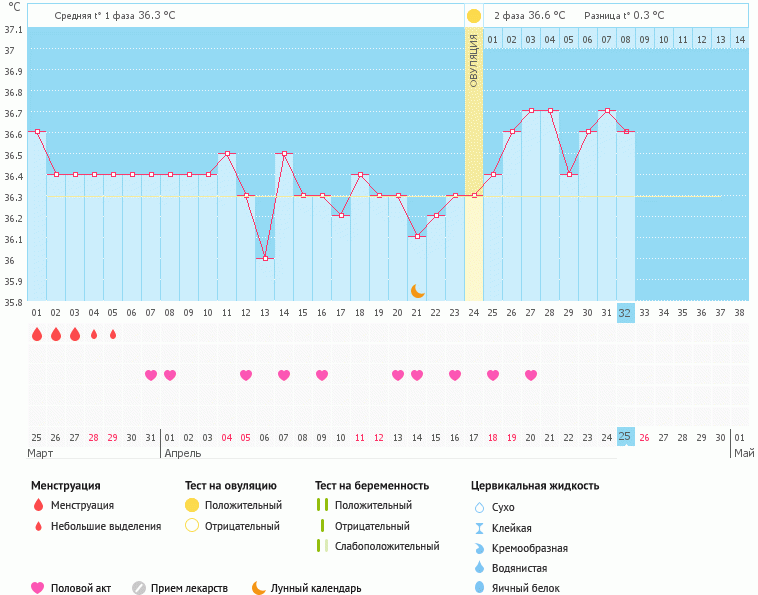Viewport: 758px width, 595px height.
Task: Click the 'Апрель' month label
Action: click(x=182, y=453)
